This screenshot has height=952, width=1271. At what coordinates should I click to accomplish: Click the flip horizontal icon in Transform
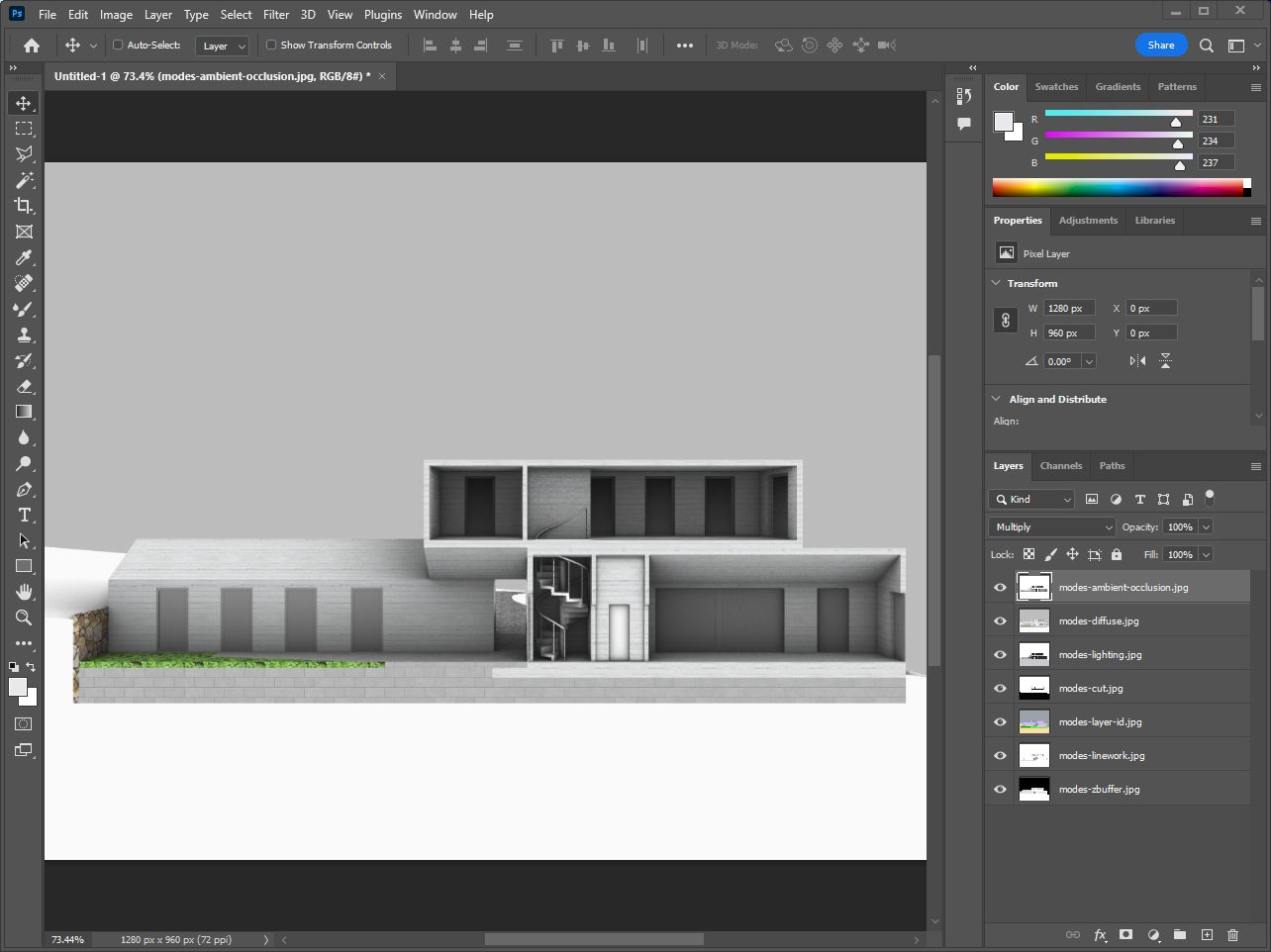click(1137, 361)
